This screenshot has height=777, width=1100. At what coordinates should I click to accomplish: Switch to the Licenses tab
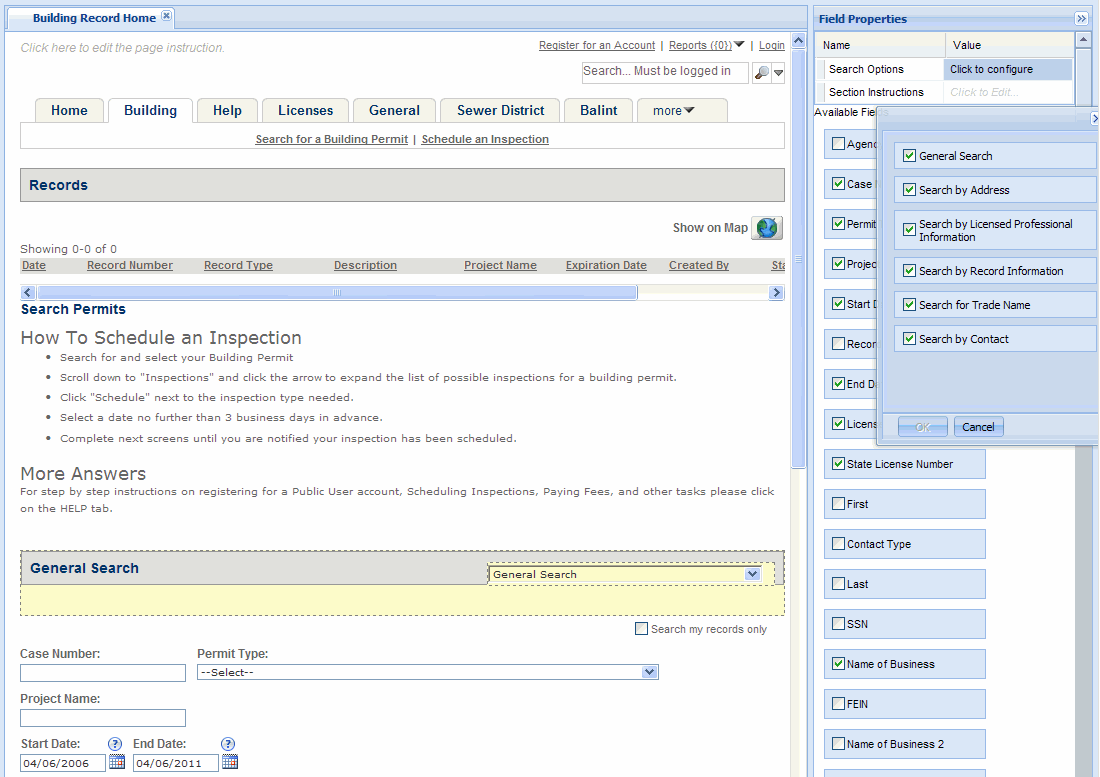[x=306, y=111]
